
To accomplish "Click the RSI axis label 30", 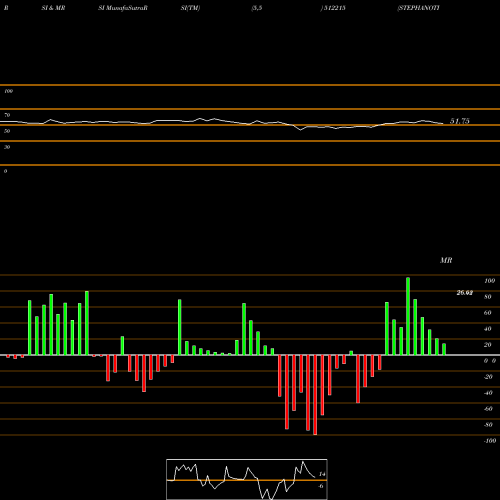I will click(7, 147).
